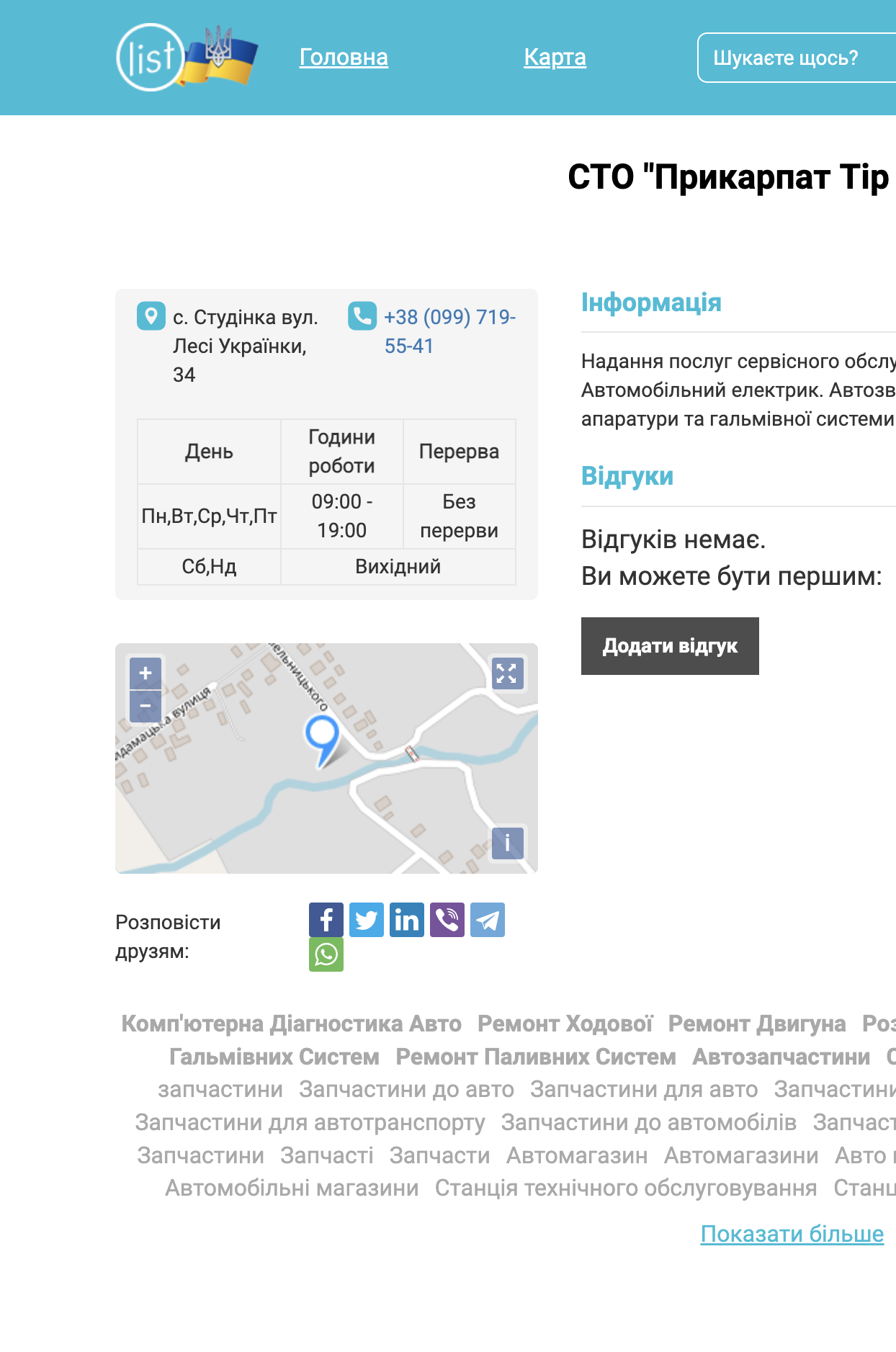Click the Перерва column header

coord(460,452)
